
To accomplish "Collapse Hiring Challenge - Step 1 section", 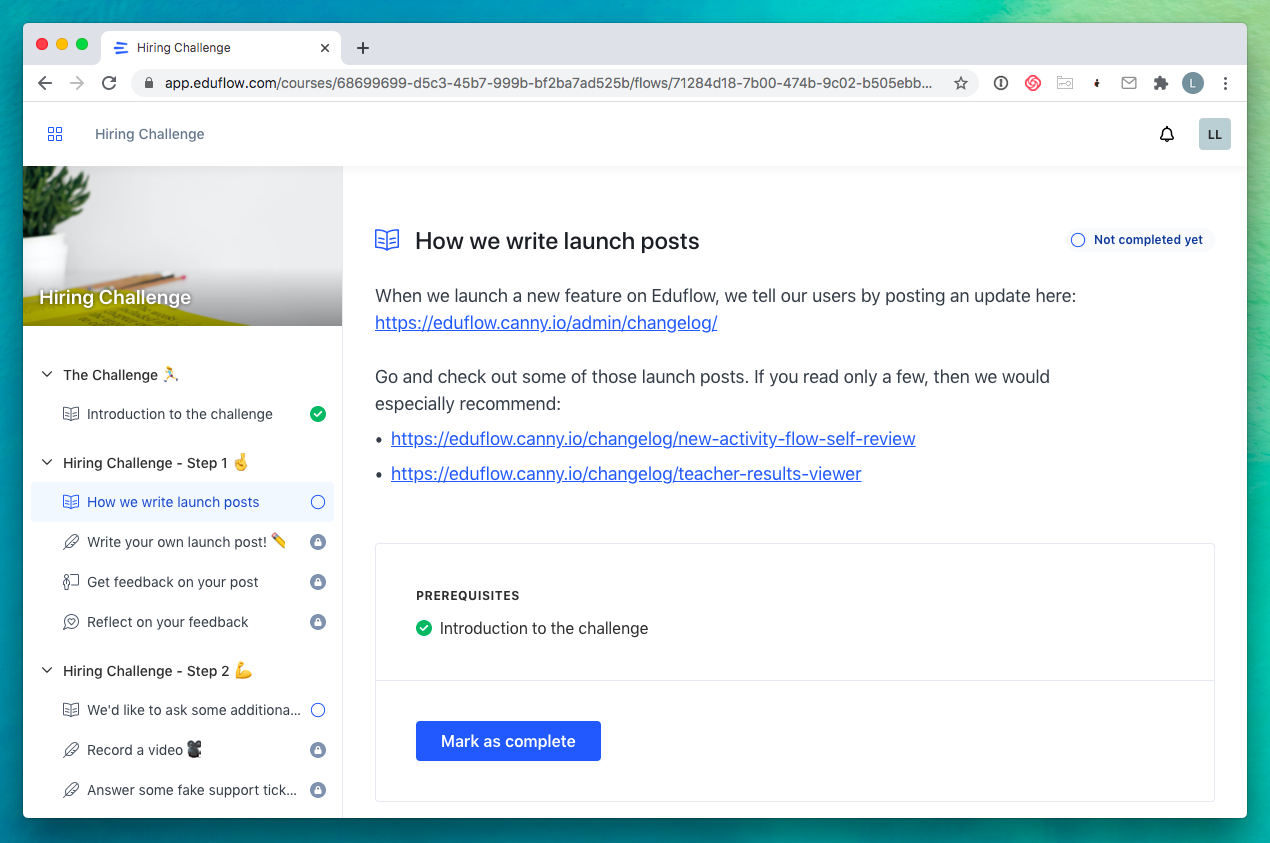I will click(x=47, y=462).
